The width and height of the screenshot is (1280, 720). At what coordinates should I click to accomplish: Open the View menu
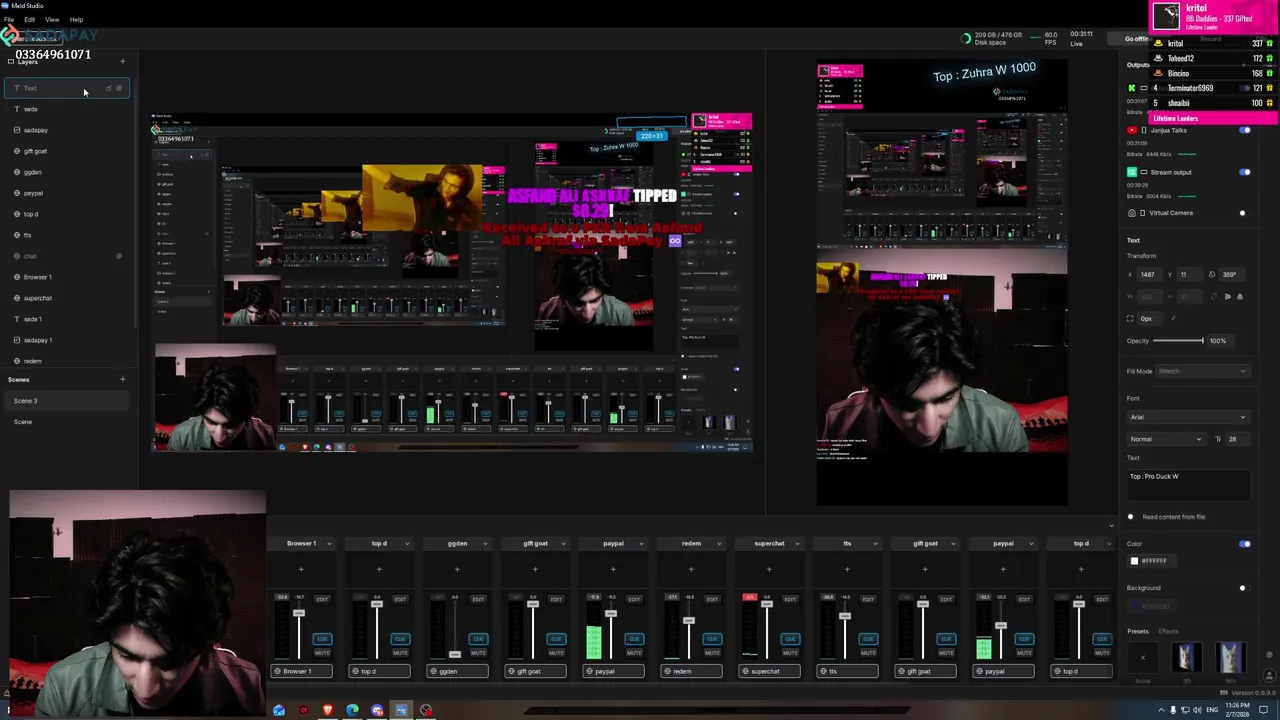pos(52,19)
